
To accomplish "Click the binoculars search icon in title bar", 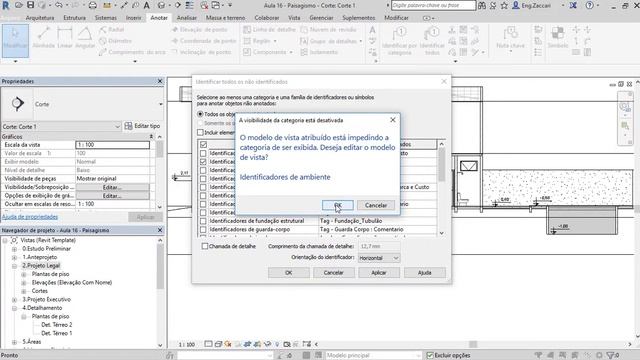I will pyautogui.click(x=482, y=6).
